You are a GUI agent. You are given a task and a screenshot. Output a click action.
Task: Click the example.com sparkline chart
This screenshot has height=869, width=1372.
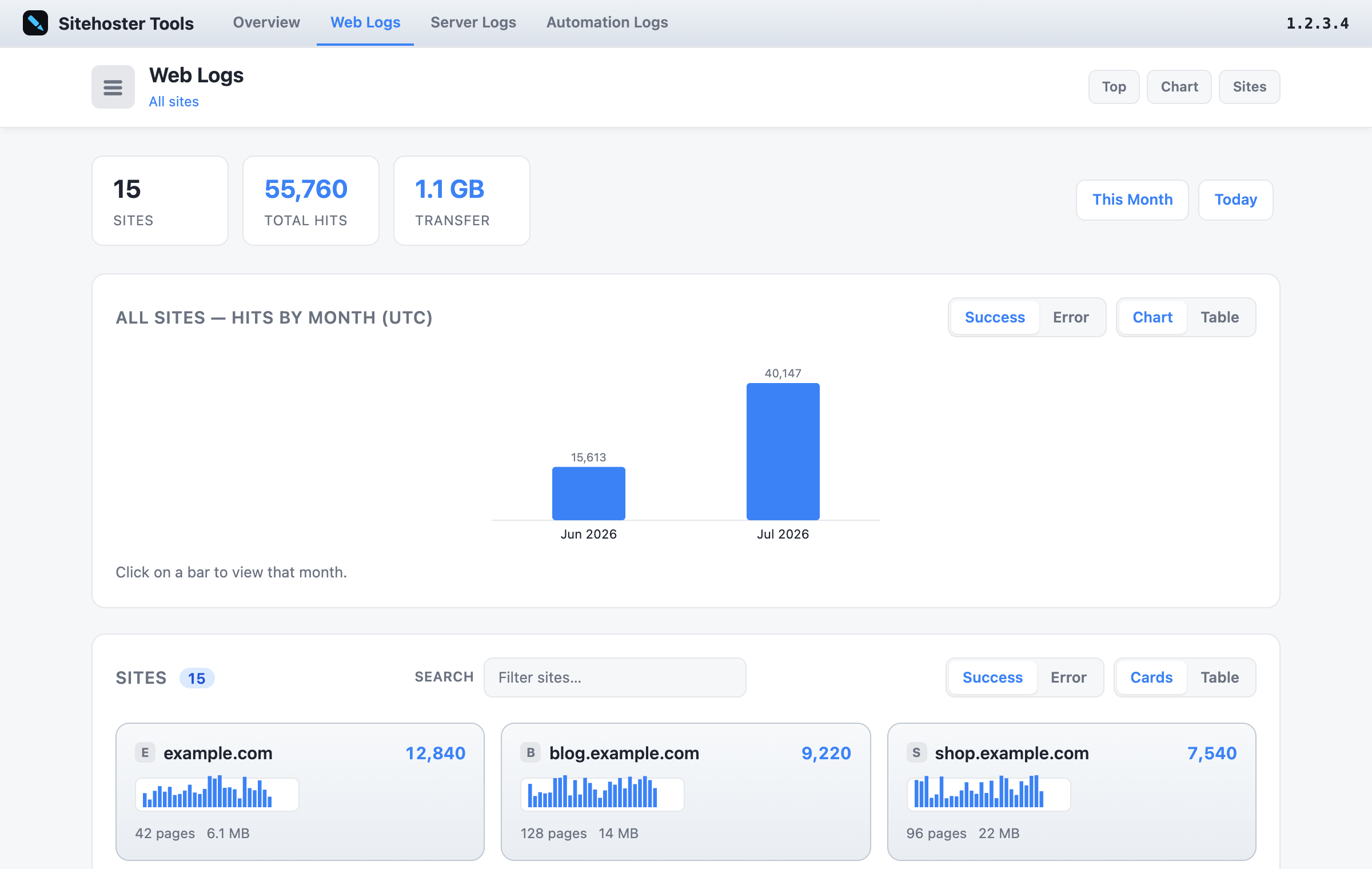pyautogui.click(x=217, y=794)
